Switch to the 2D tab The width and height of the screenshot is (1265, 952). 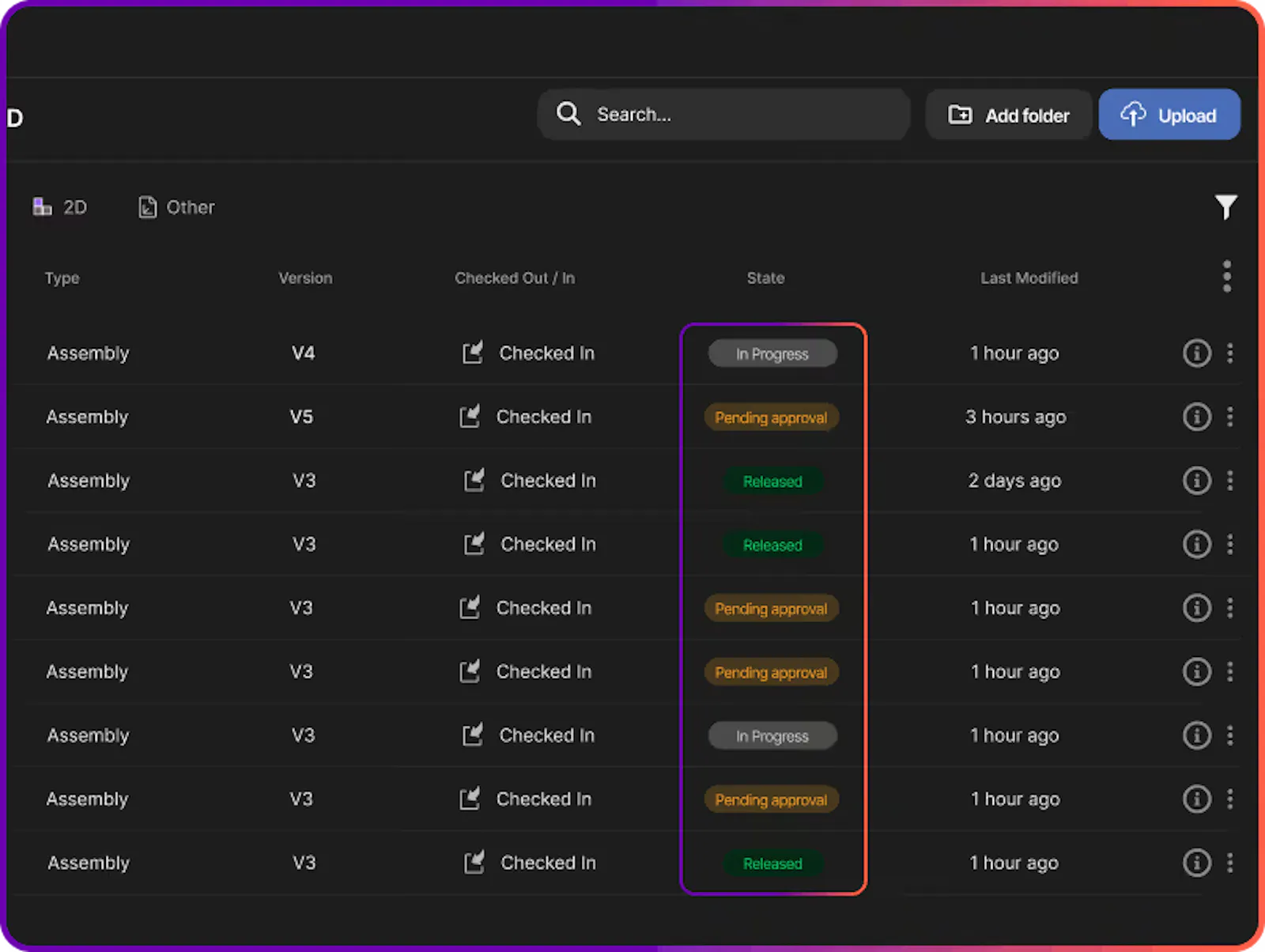(59, 207)
